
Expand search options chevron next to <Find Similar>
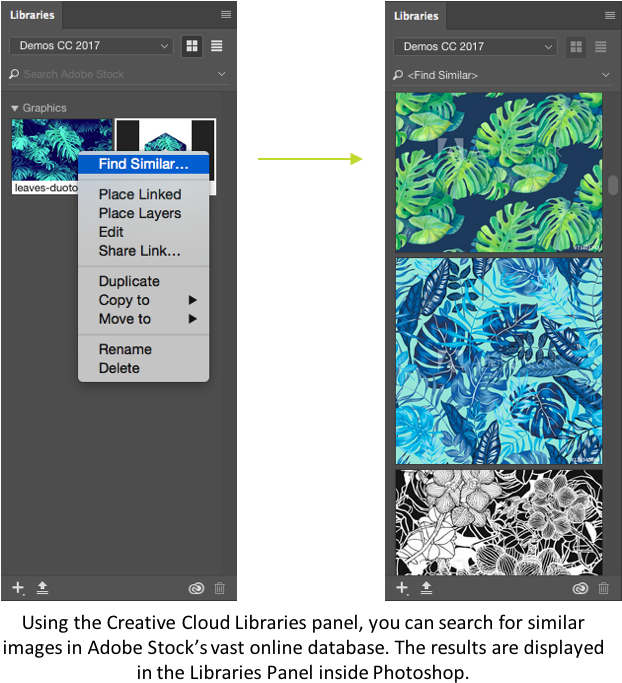[606, 75]
